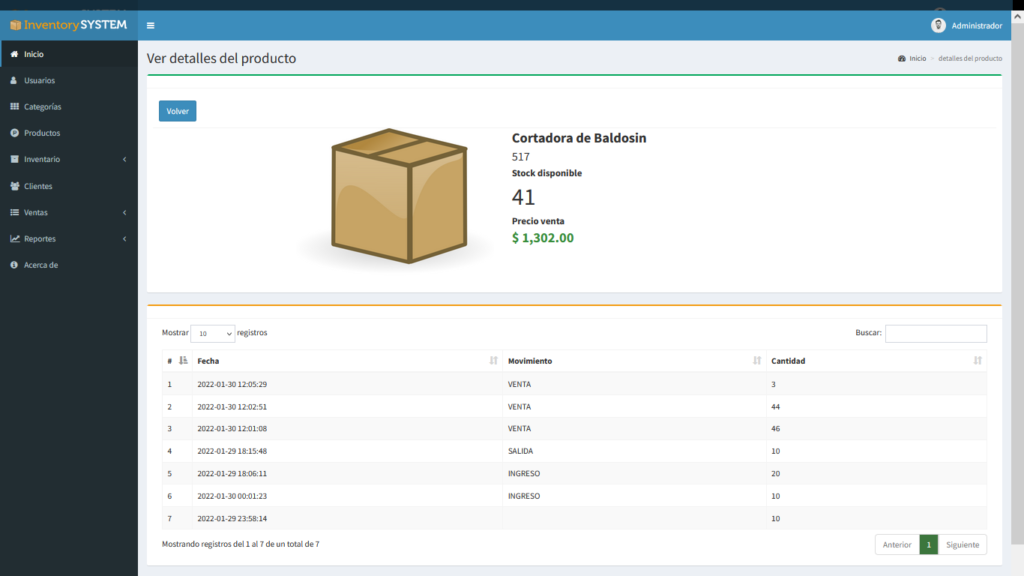Click the Inicio home icon
Screen dimensions: 1024x576
(15, 54)
